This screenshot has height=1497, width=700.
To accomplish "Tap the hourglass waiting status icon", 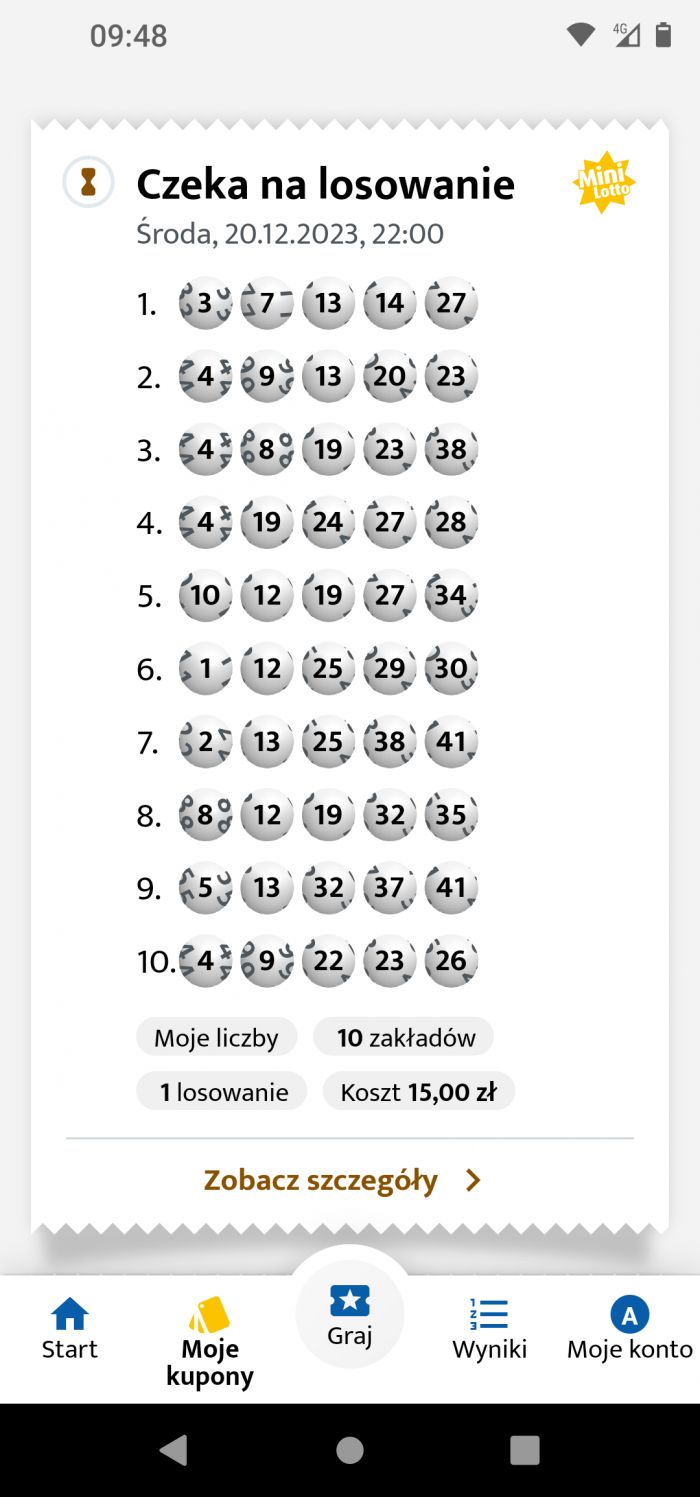I will click(x=89, y=182).
